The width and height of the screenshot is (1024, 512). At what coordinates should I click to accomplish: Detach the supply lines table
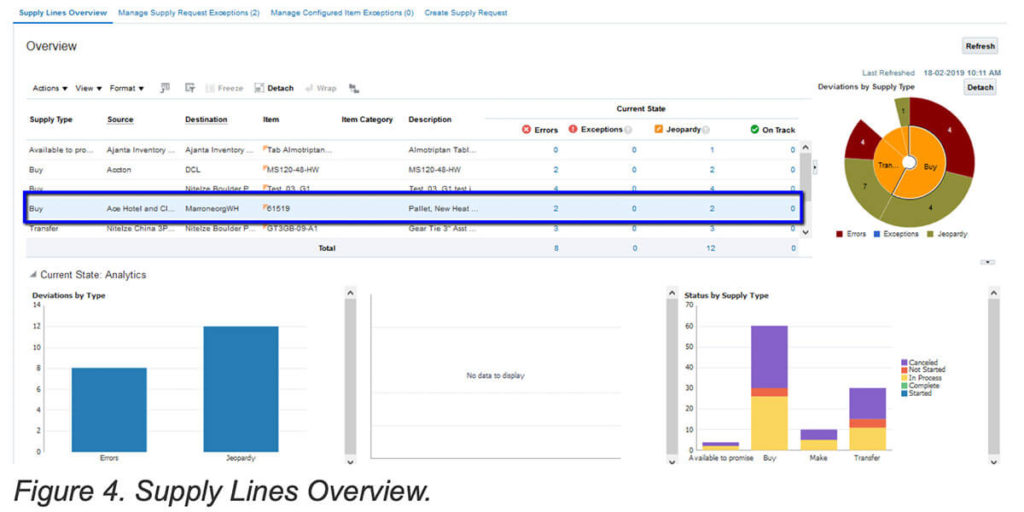click(x=274, y=88)
